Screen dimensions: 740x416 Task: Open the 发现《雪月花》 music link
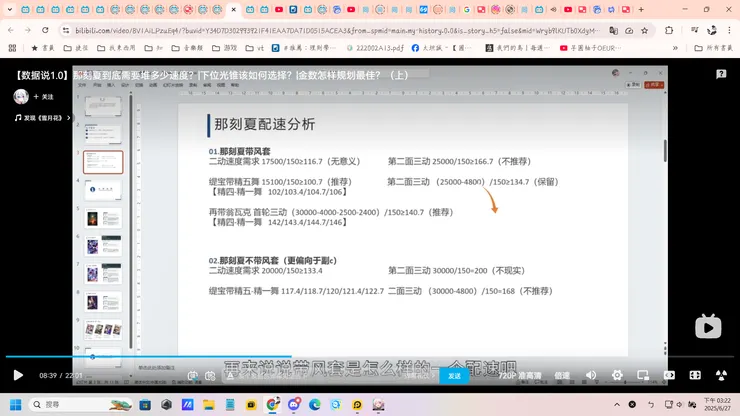click(x=42, y=118)
